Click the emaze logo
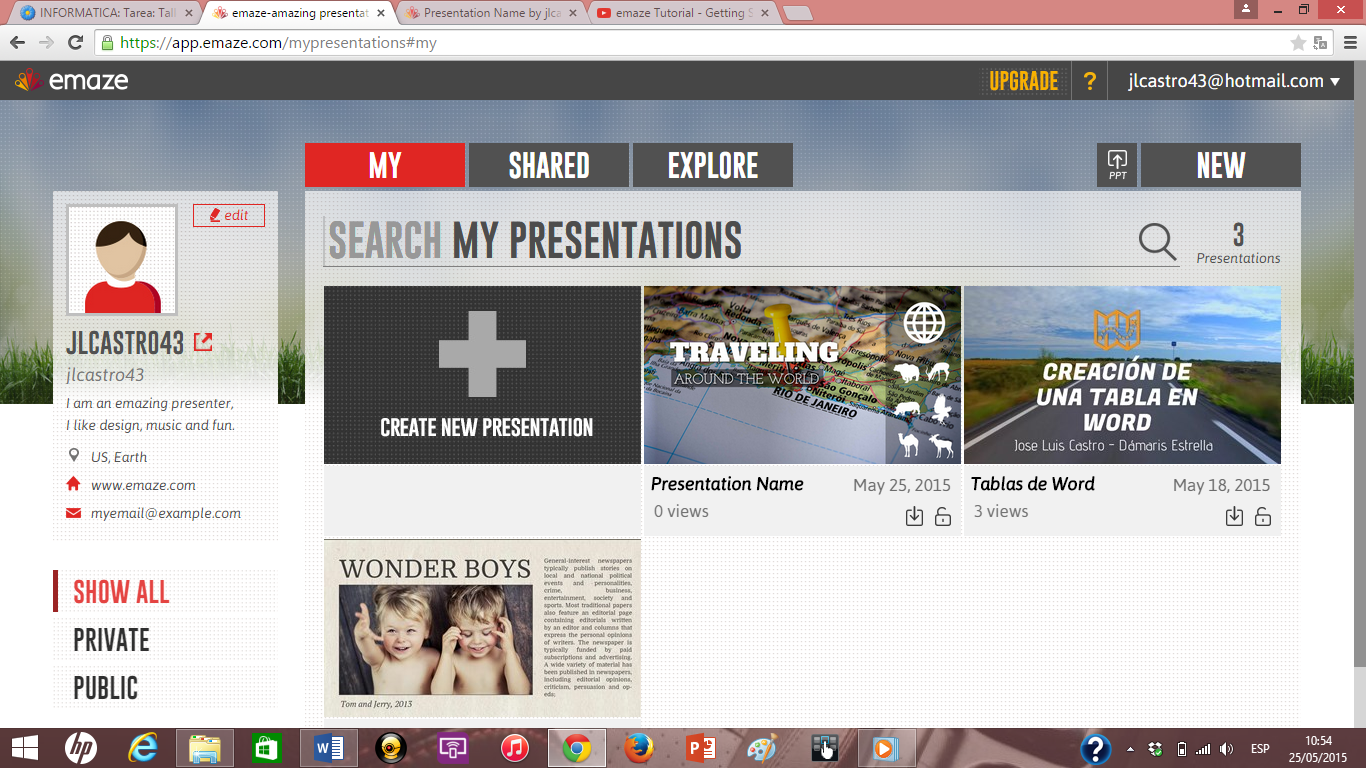Image resolution: width=1366 pixels, height=768 pixels. tap(71, 81)
